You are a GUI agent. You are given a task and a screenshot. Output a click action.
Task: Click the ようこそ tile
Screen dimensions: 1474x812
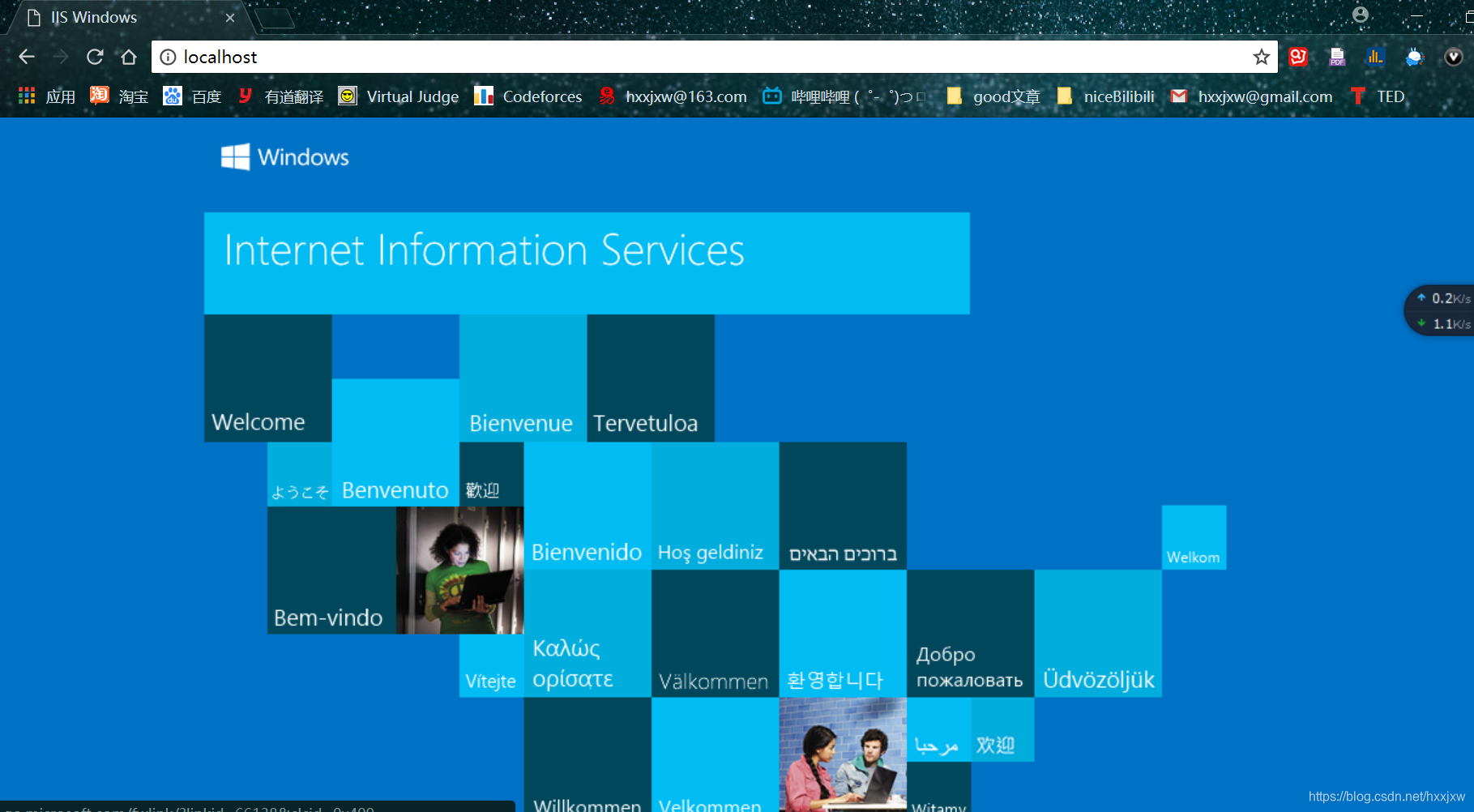tap(300, 474)
